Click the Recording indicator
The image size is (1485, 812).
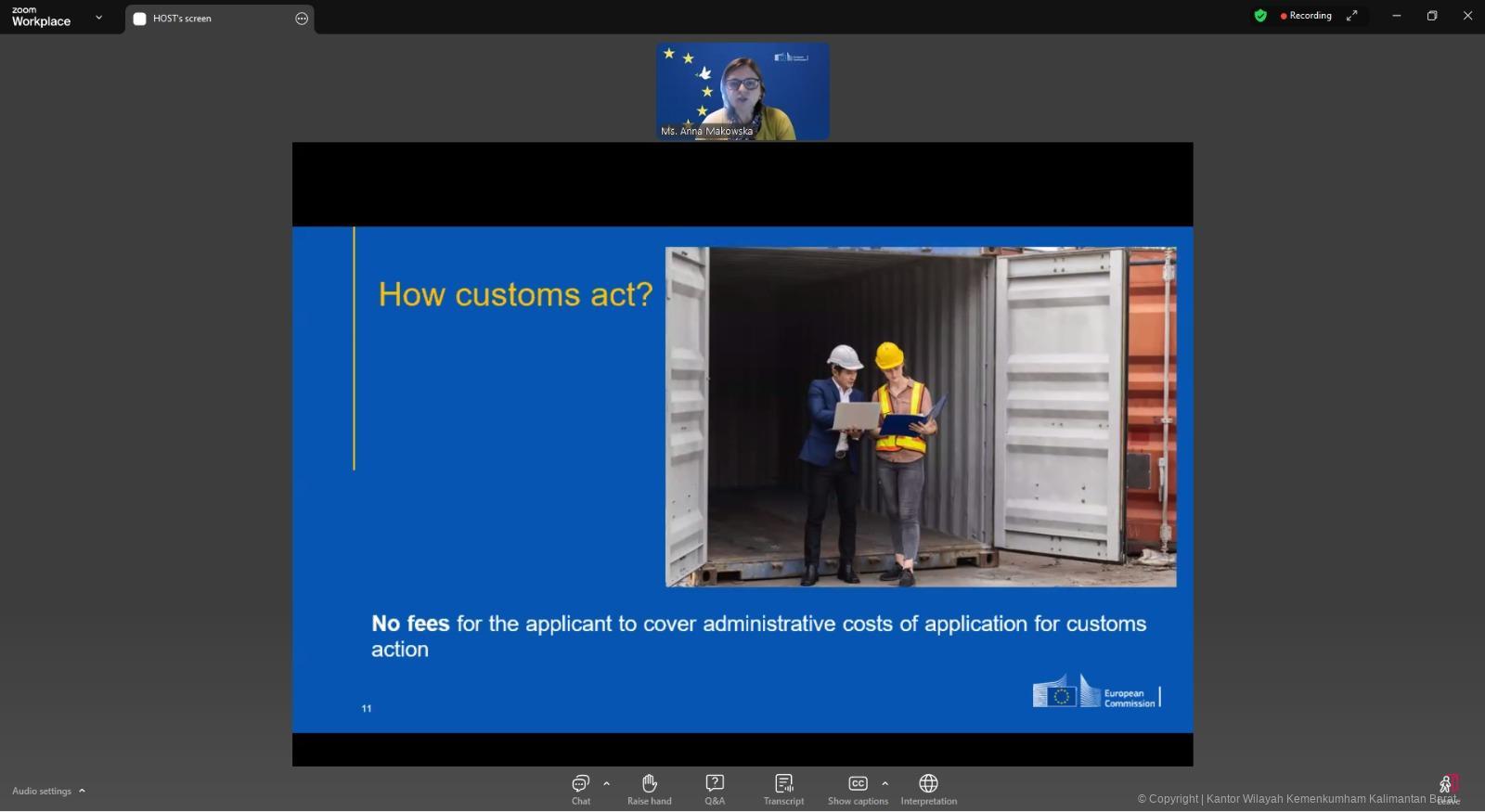[x=1306, y=16]
